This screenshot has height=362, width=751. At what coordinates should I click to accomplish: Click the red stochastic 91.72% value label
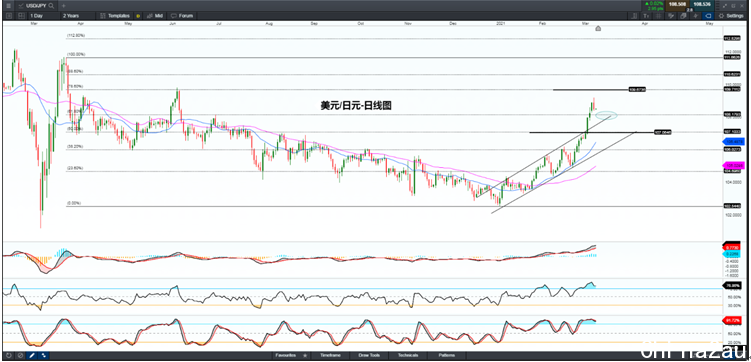click(x=733, y=319)
